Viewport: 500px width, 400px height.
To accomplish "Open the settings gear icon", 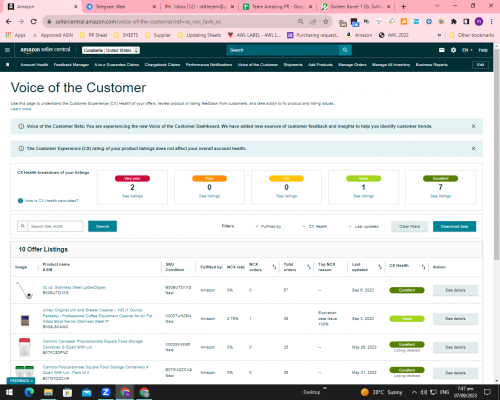I will click(453, 50).
